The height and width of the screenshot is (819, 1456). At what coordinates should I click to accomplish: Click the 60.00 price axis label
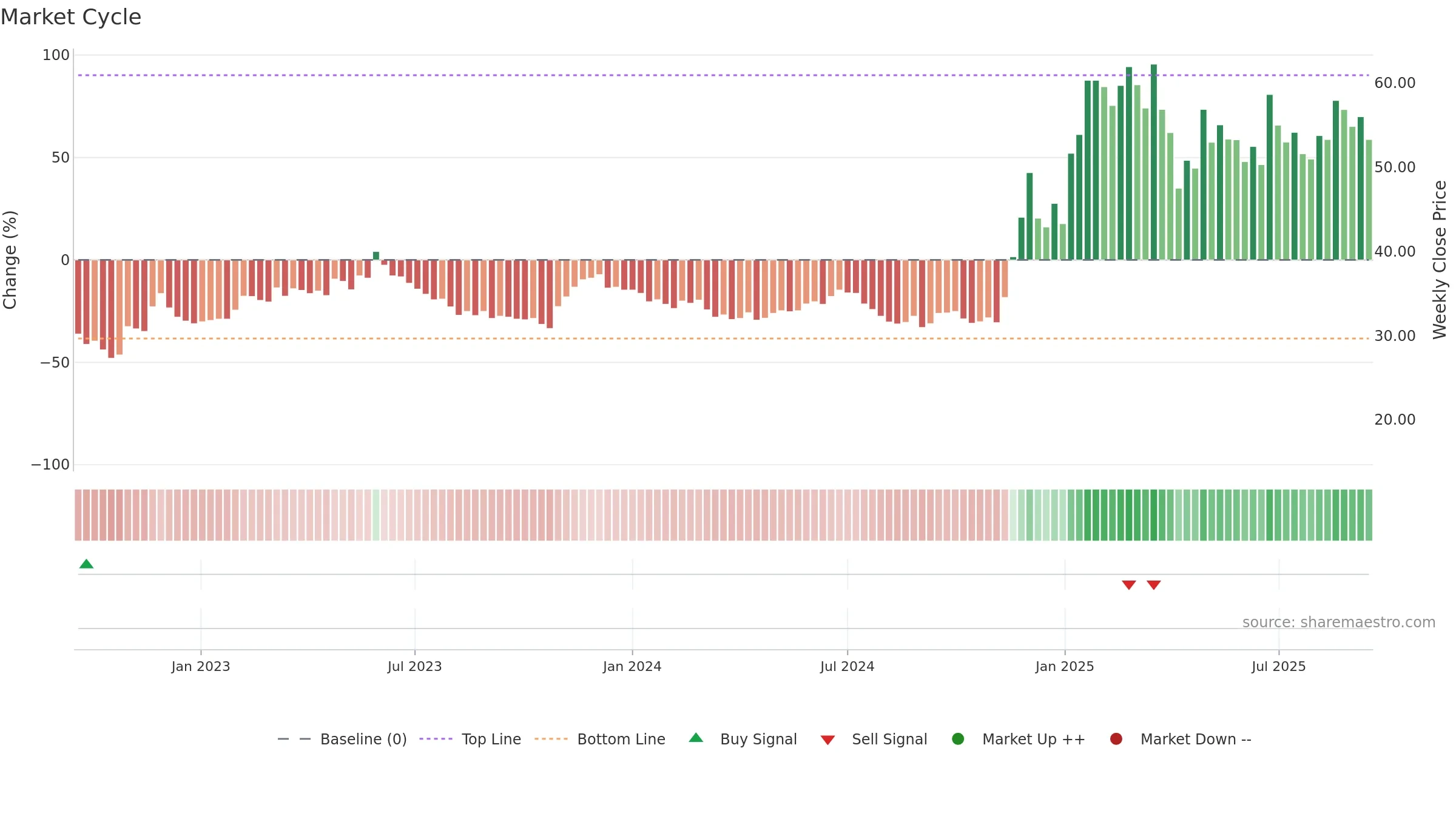(x=1395, y=83)
